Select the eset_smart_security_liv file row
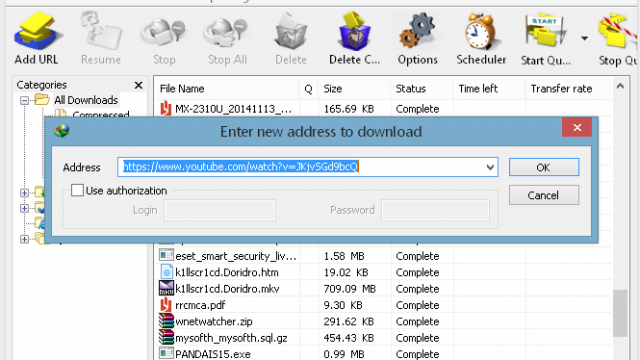The width and height of the screenshot is (640, 360). [383, 256]
